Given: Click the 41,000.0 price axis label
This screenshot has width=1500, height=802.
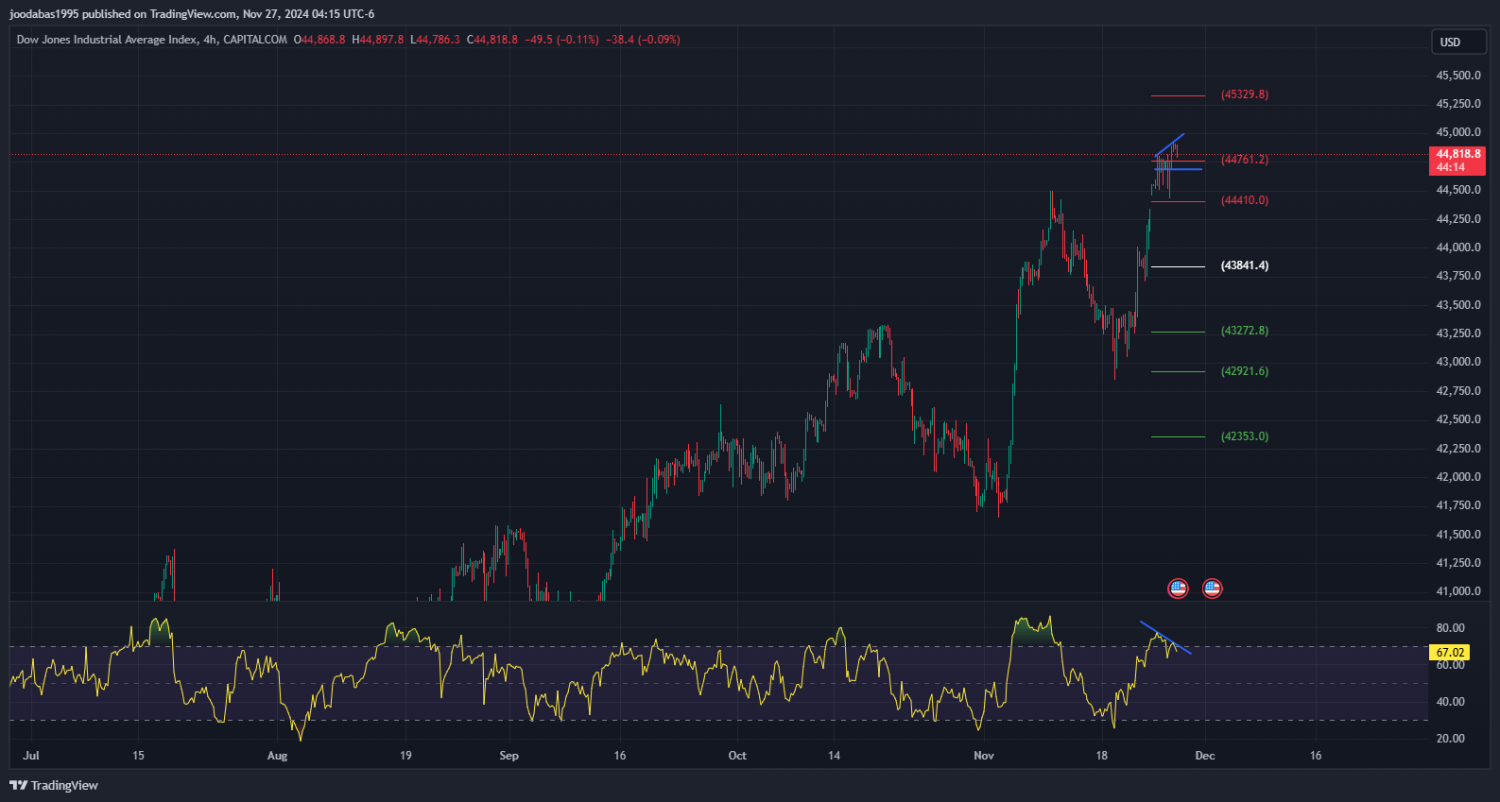Looking at the screenshot, I should pyautogui.click(x=1459, y=592).
